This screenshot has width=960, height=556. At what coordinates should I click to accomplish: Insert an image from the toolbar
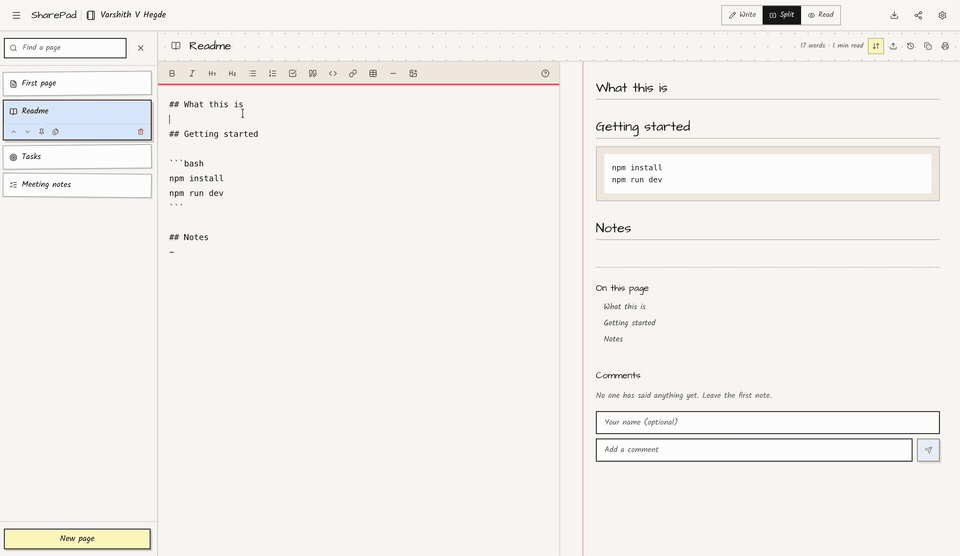tap(413, 73)
